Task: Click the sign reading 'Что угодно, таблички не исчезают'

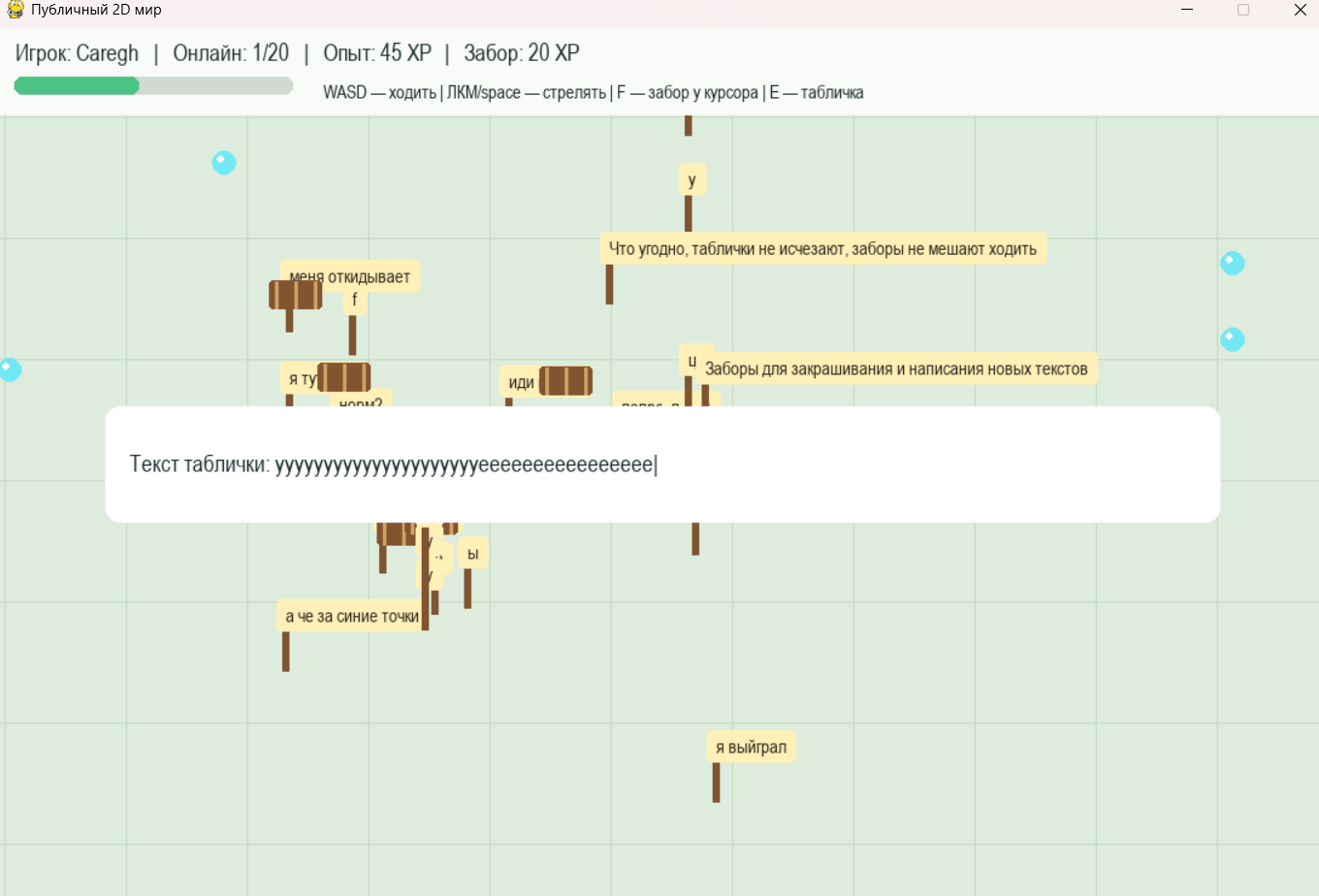Action: click(823, 248)
